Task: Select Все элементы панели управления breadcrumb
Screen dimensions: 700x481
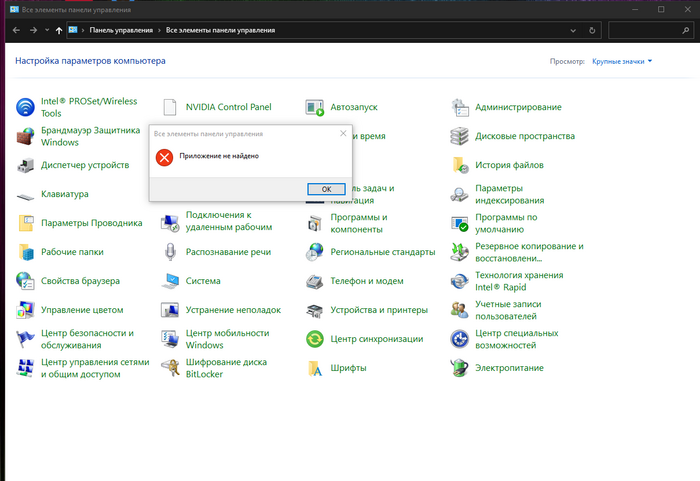Action: tap(221, 30)
